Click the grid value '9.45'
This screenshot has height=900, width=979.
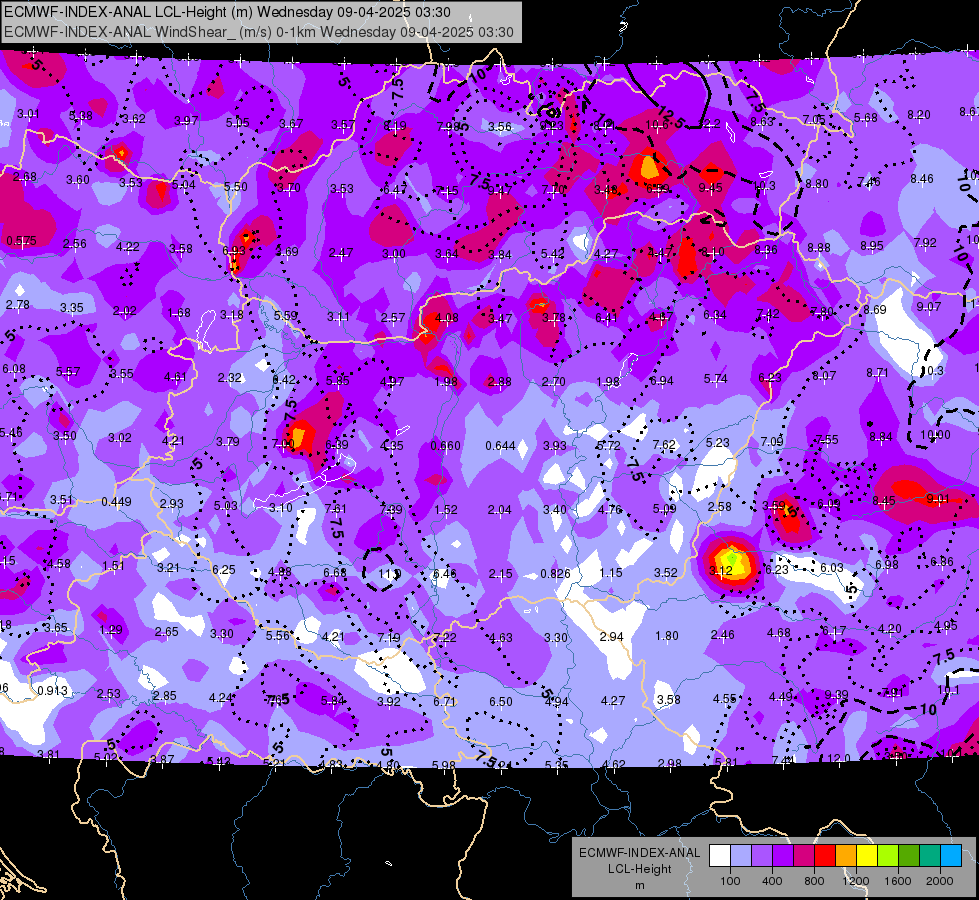pos(711,187)
